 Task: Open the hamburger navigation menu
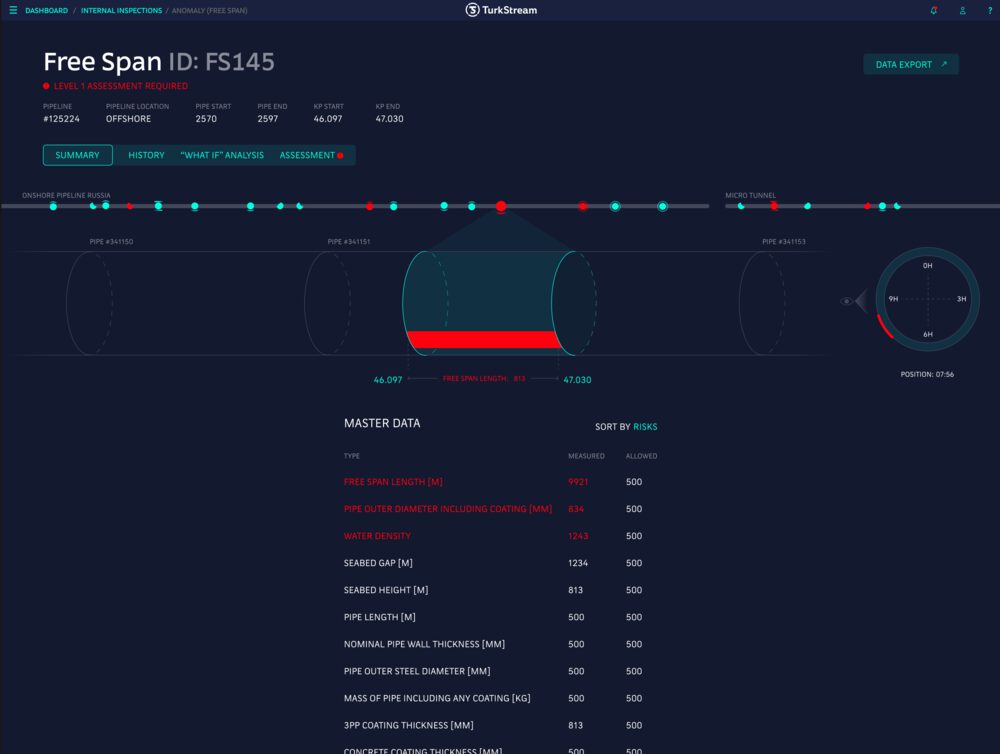(x=13, y=11)
